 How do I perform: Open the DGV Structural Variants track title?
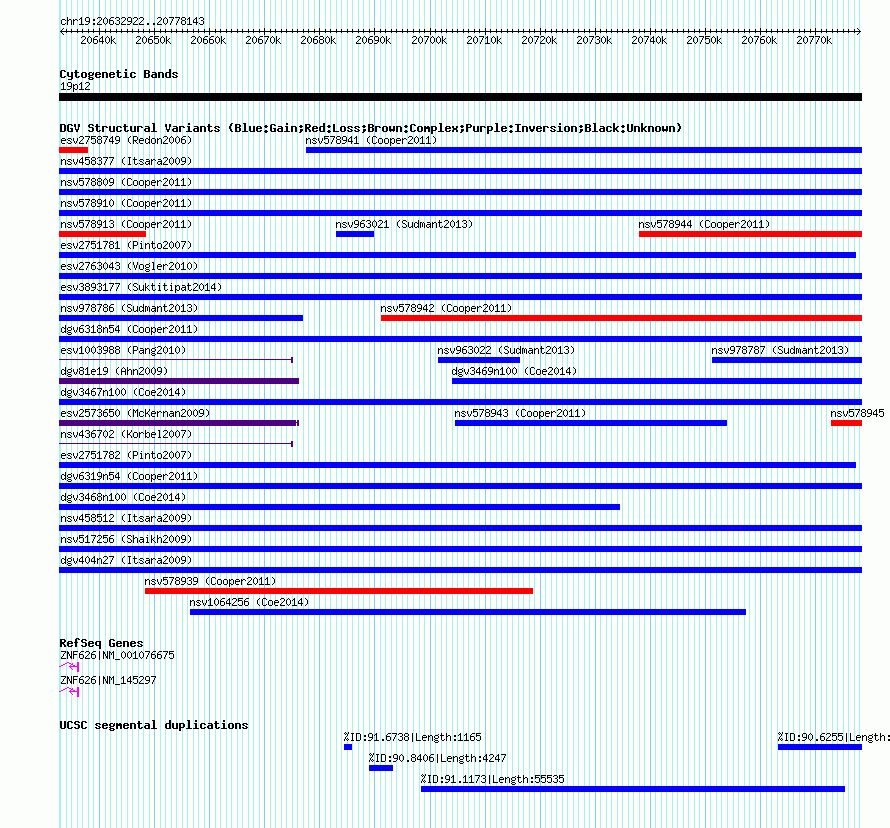(371, 128)
